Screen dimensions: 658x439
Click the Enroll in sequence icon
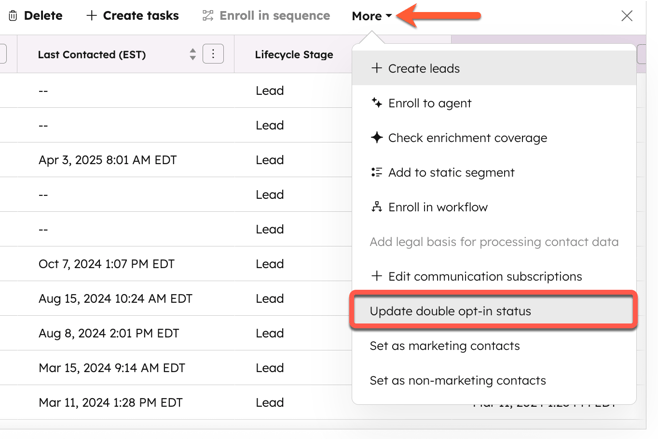[x=208, y=16]
